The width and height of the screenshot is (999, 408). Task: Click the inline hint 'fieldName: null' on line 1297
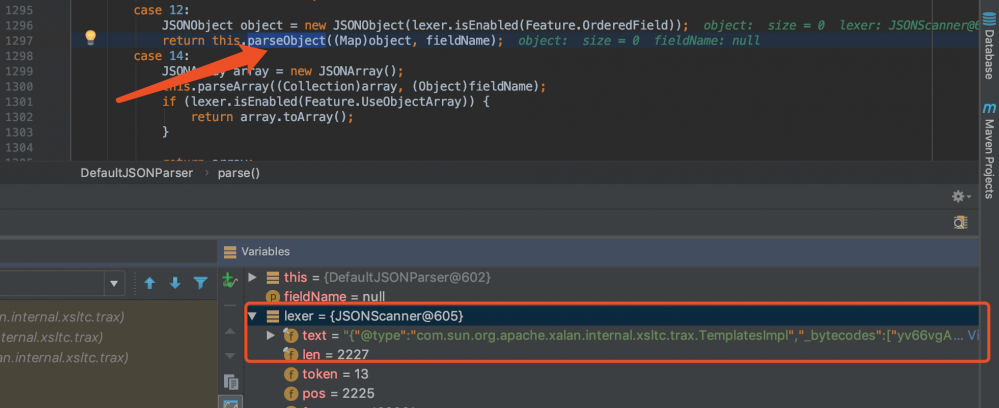(707, 41)
